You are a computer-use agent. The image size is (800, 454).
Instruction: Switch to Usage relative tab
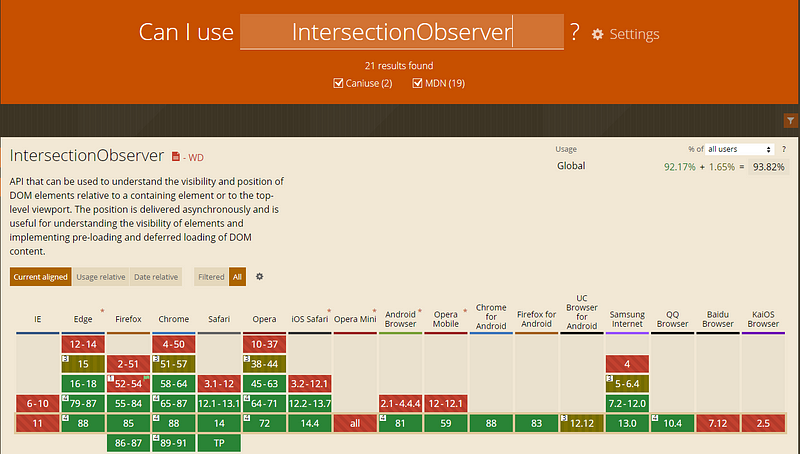101,277
